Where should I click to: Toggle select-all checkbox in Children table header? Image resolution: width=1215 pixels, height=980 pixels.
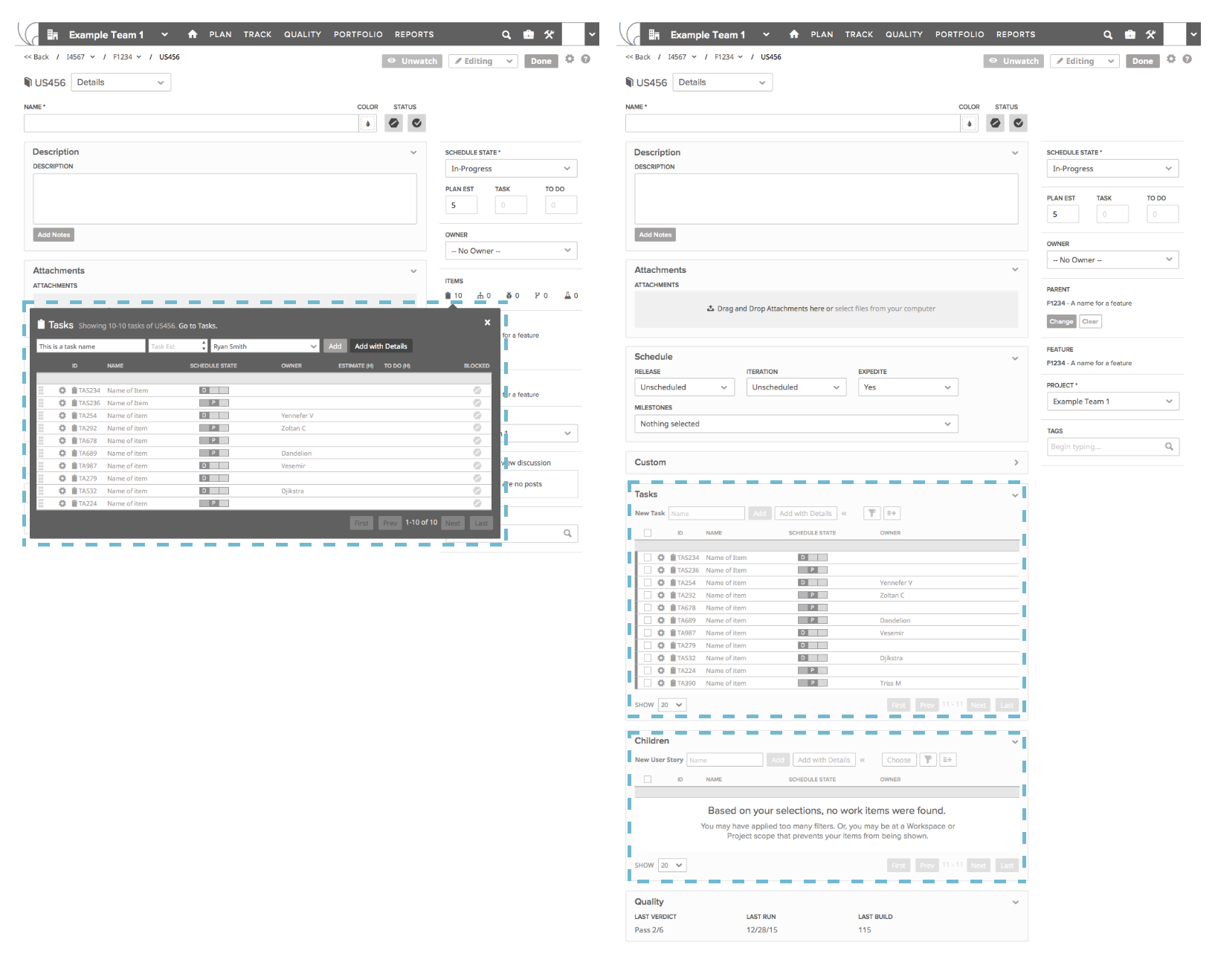(x=648, y=780)
